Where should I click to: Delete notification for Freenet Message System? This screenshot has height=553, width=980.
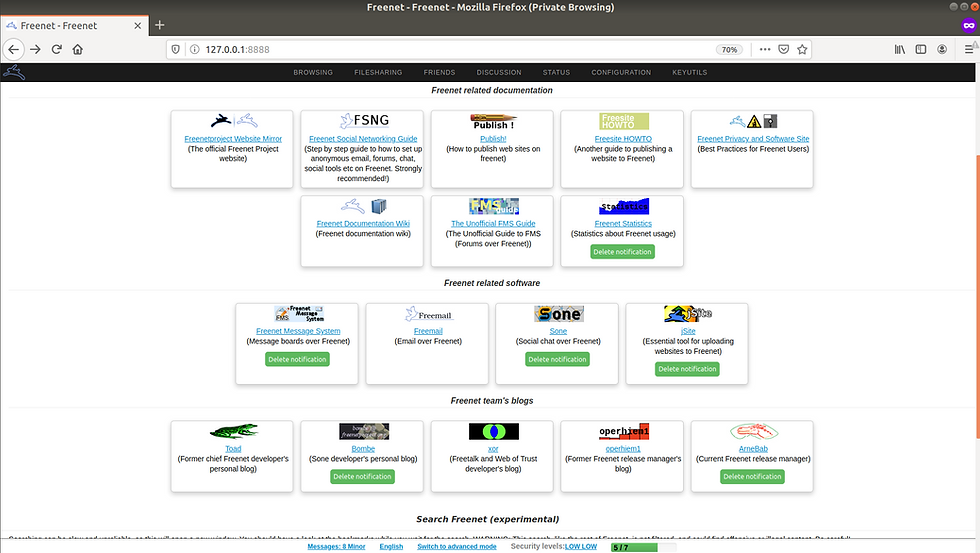[298, 359]
